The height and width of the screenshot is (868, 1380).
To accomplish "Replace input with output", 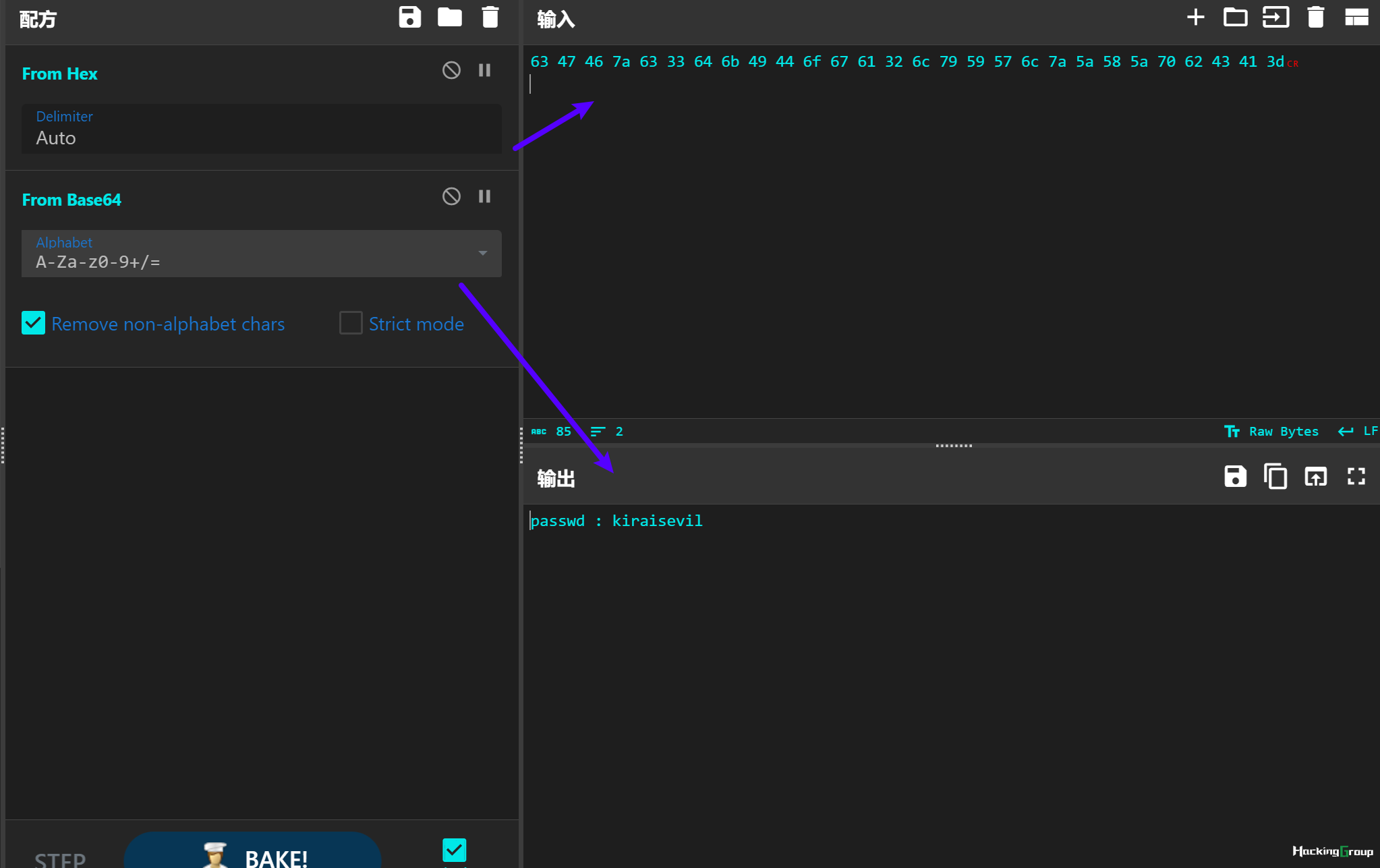I will tap(1316, 477).
